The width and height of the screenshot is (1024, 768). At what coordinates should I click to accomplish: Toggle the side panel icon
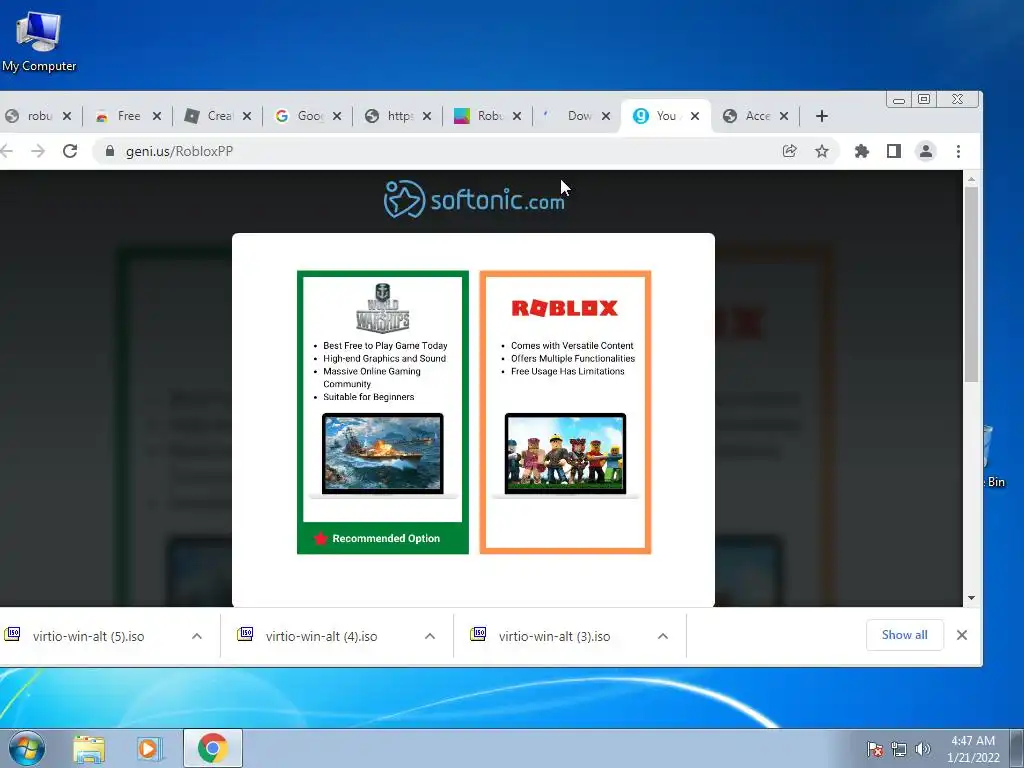coord(893,151)
